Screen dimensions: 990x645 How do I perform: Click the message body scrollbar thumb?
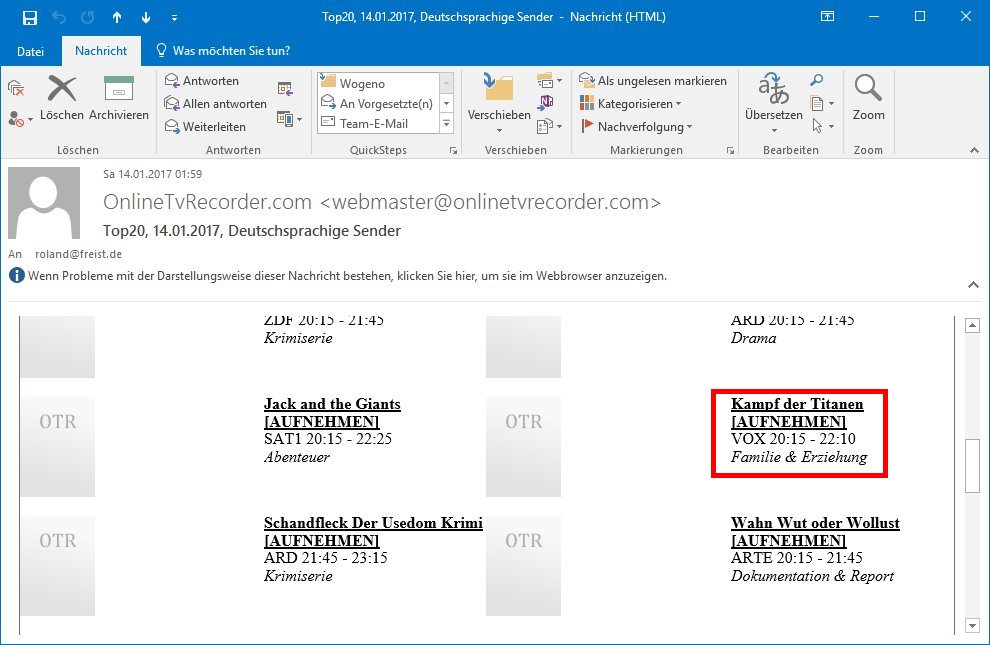click(x=972, y=465)
